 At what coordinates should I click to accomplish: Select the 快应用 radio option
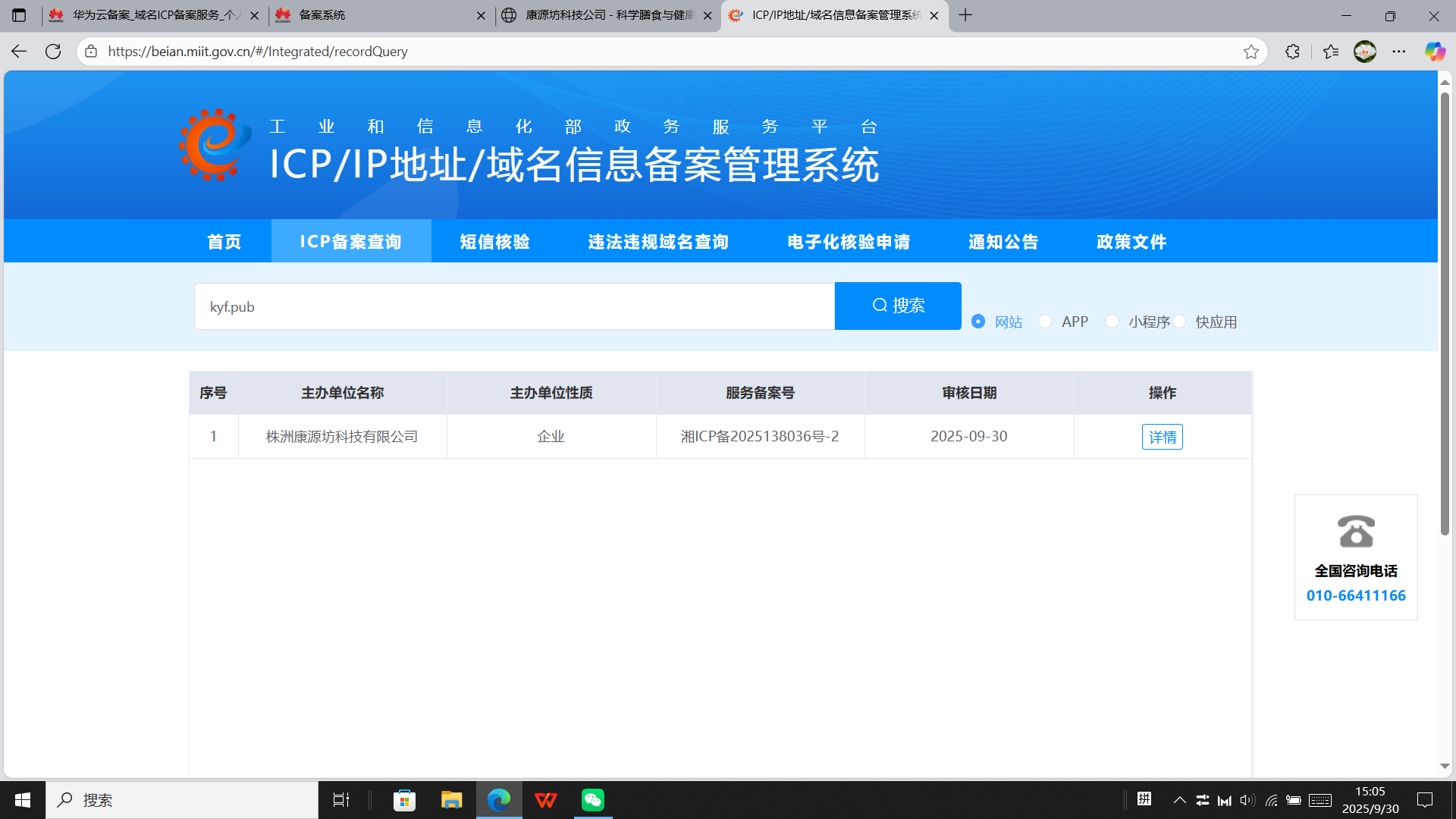(1180, 322)
